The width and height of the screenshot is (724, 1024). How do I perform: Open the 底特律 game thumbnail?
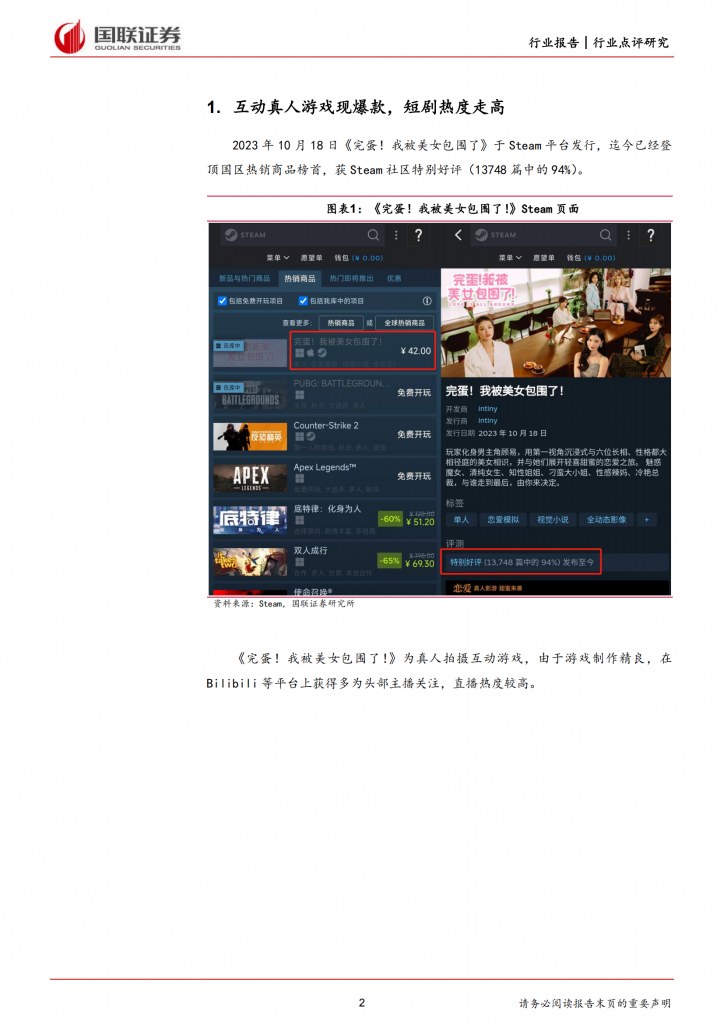click(250, 520)
